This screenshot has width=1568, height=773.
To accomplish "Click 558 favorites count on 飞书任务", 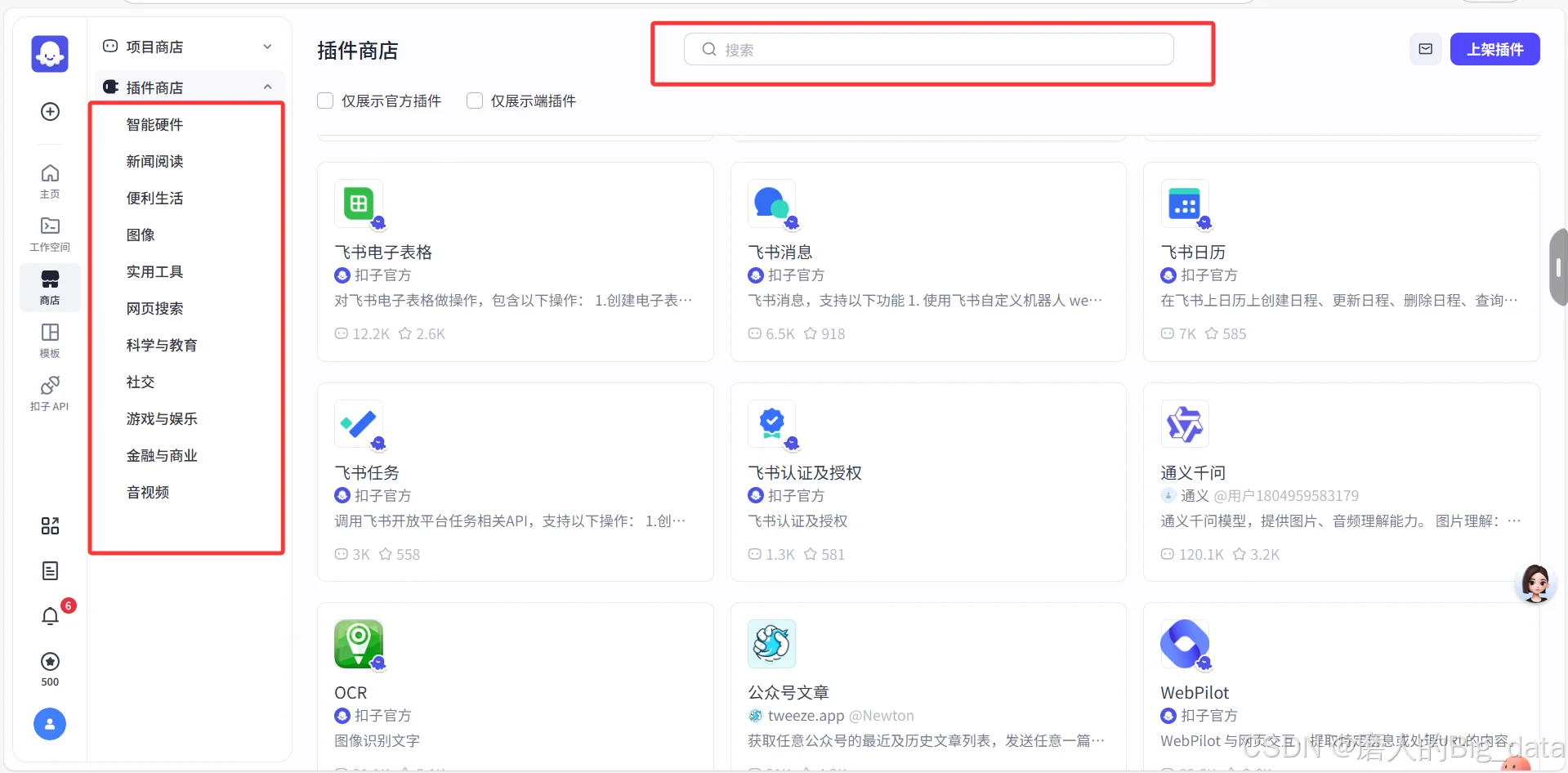I will (400, 554).
